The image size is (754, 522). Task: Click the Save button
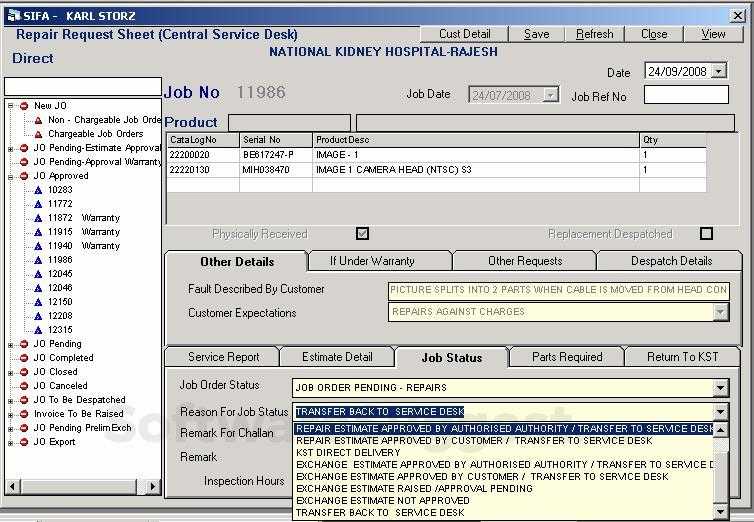coord(536,34)
